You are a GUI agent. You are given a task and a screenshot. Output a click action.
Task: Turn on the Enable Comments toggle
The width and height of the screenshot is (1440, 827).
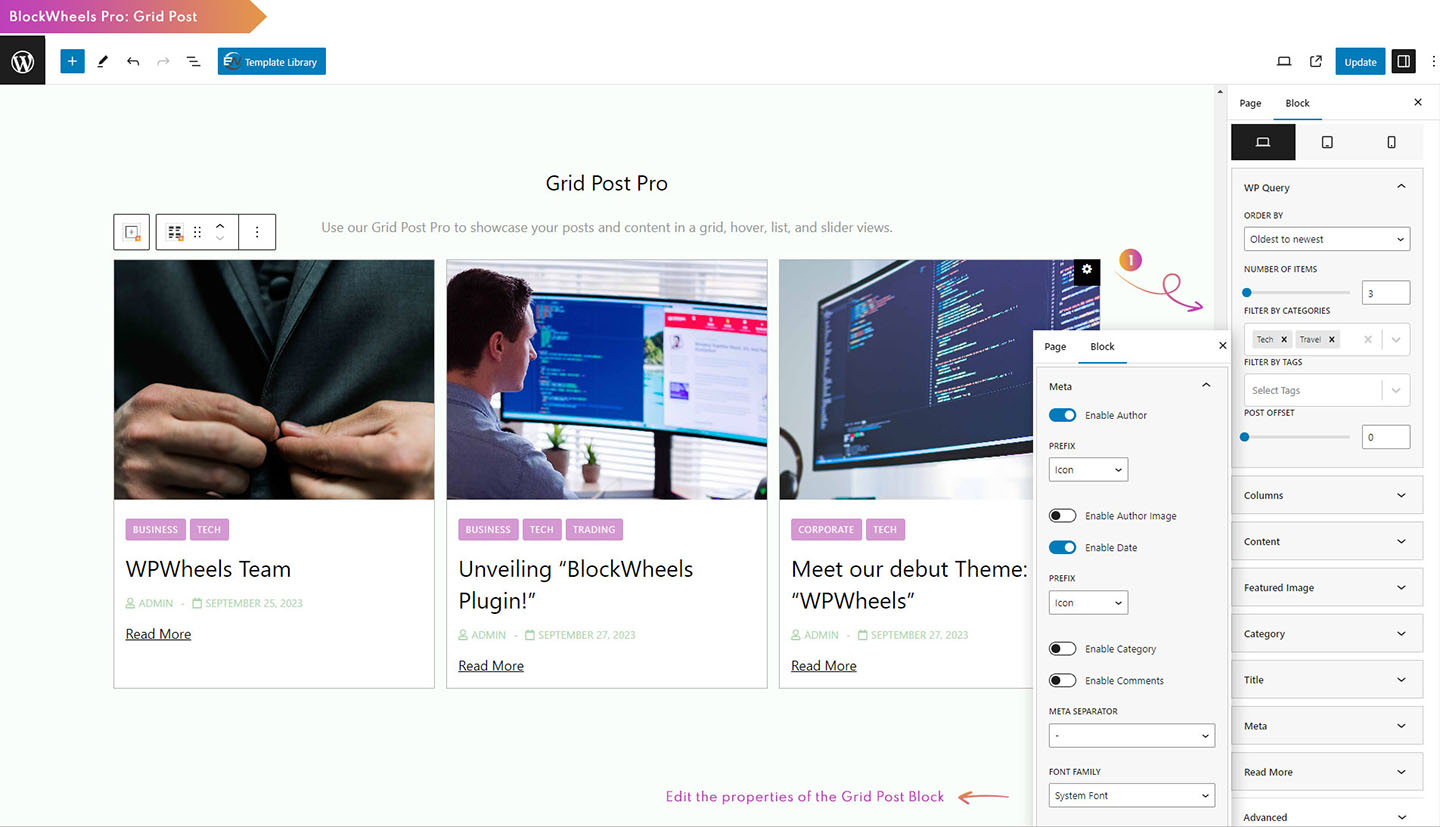click(1062, 681)
